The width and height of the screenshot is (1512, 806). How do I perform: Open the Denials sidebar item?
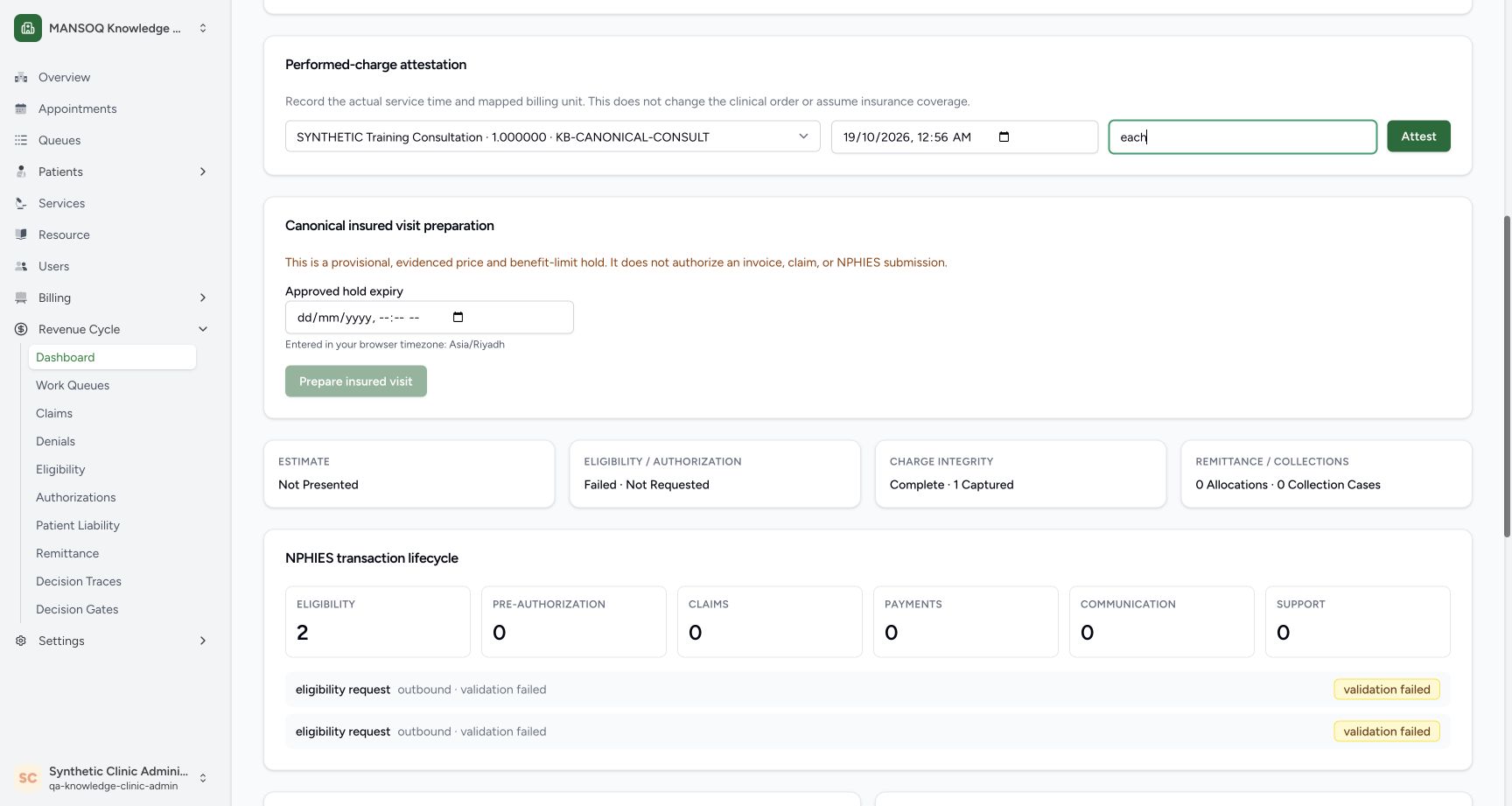point(55,441)
